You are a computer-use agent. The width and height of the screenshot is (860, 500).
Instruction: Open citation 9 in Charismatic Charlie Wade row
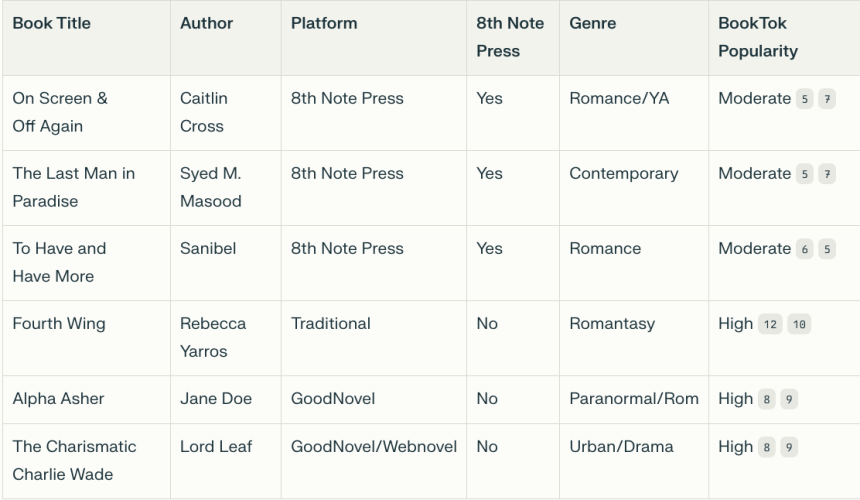click(789, 447)
